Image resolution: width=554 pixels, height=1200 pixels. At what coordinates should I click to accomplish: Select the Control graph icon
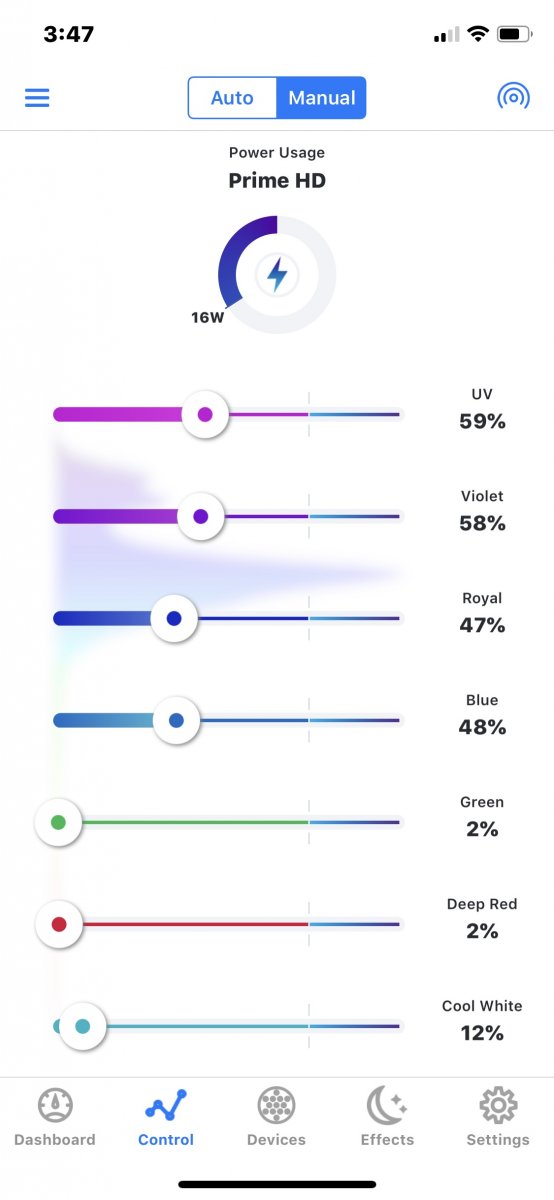tap(166, 1106)
